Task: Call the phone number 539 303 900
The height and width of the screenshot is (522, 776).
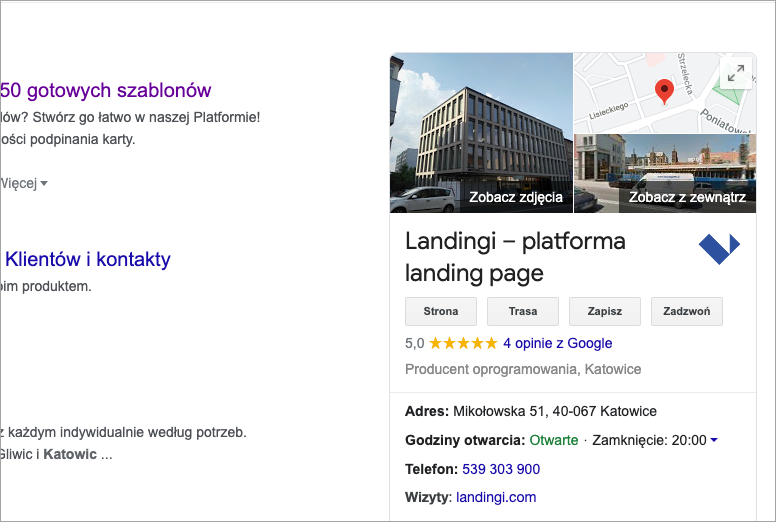Action: tap(501, 469)
